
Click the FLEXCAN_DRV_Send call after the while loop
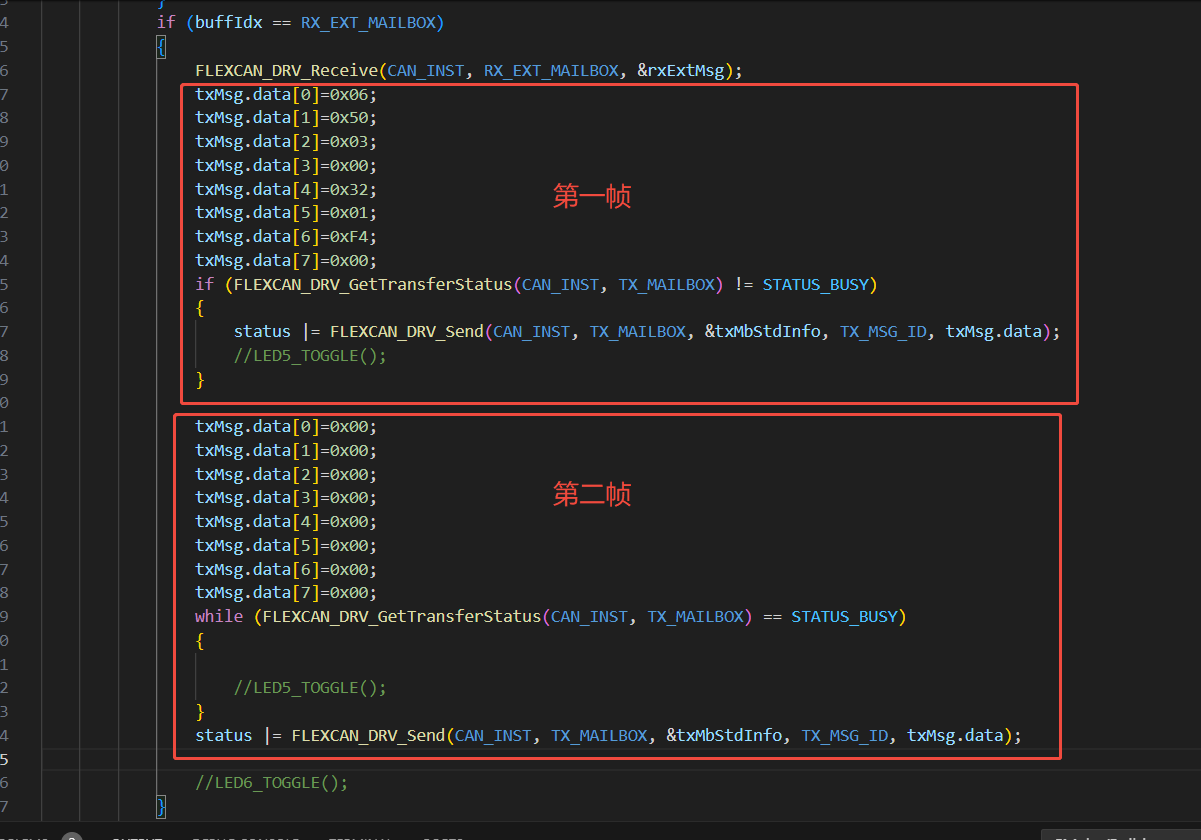(608, 736)
